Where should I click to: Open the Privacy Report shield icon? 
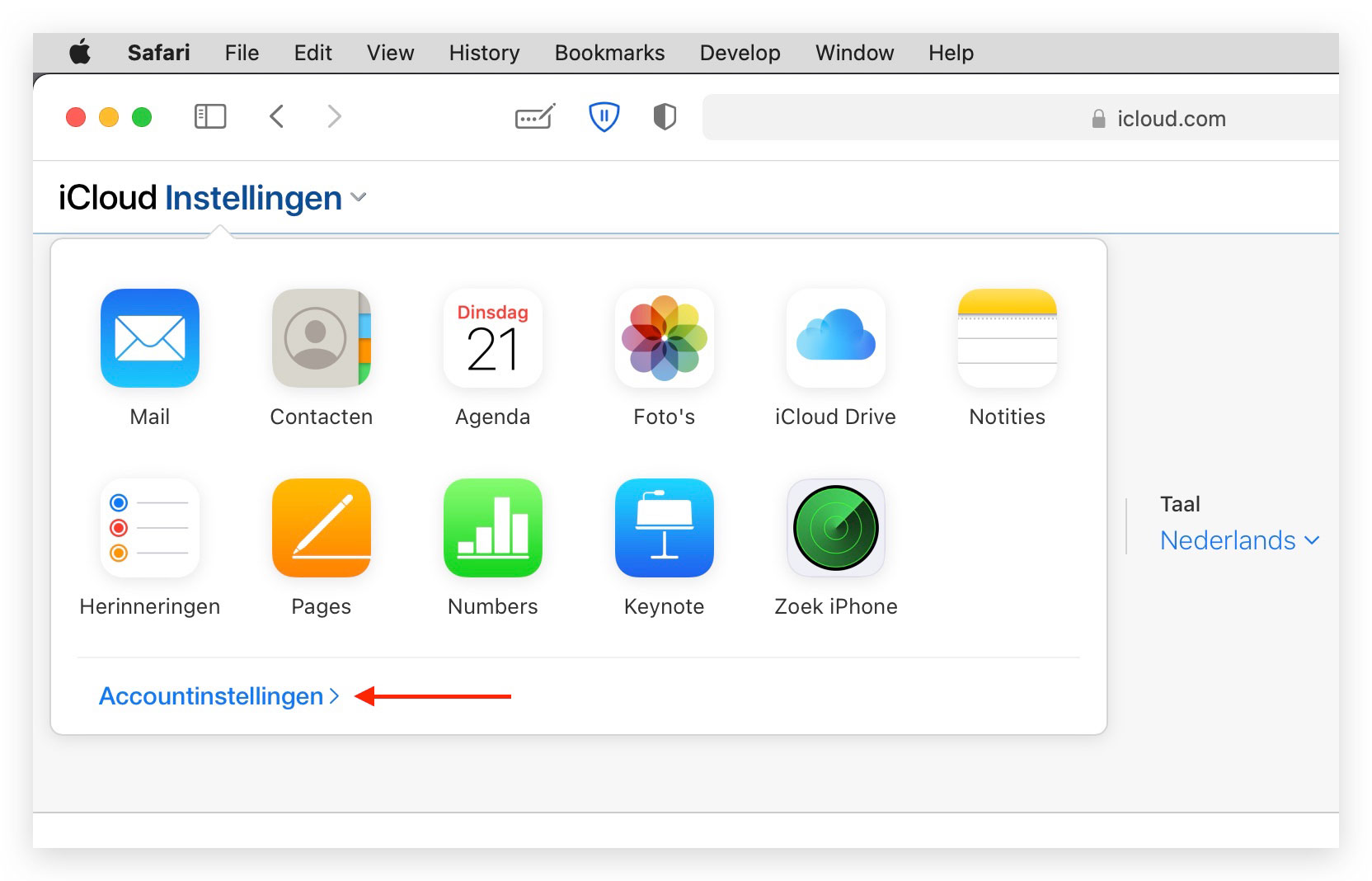tap(665, 116)
